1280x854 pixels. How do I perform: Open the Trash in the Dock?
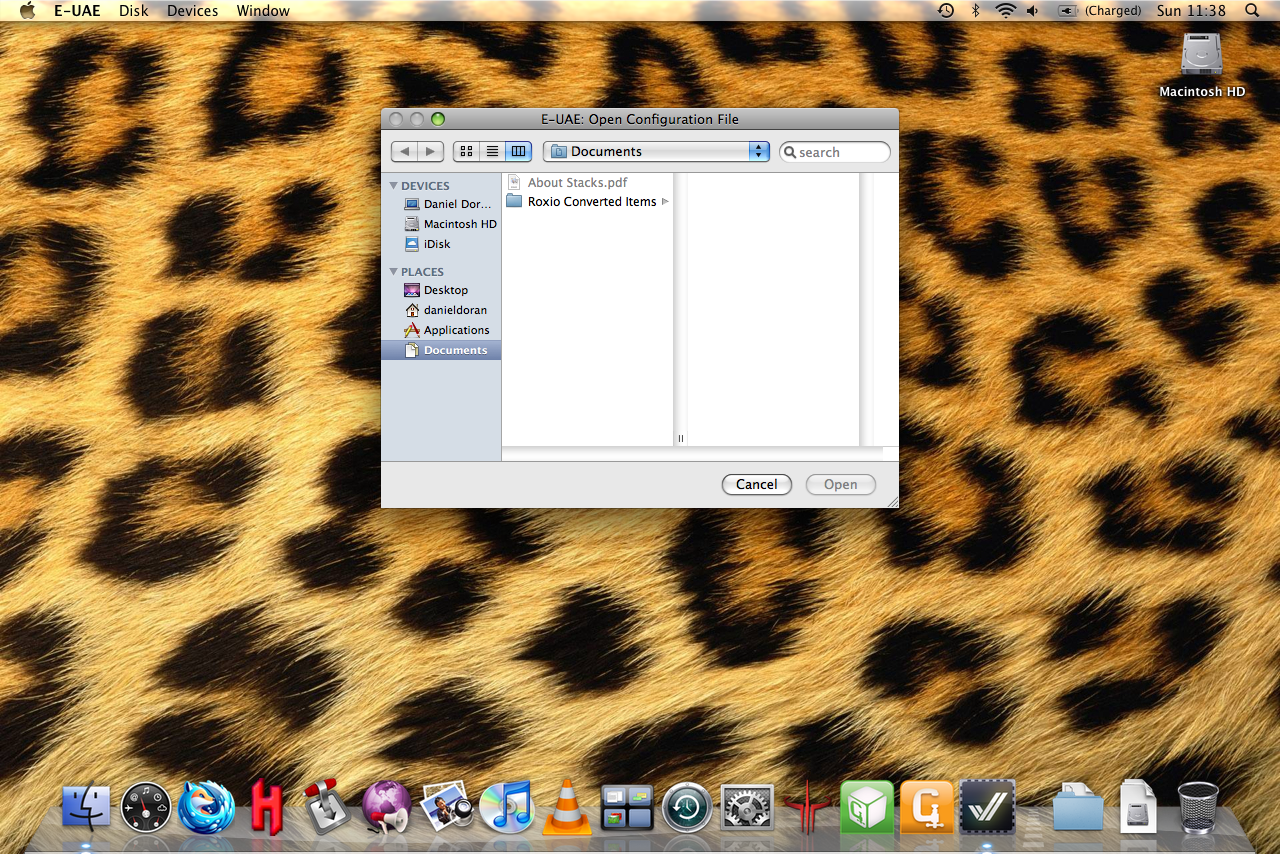tap(1198, 808)
